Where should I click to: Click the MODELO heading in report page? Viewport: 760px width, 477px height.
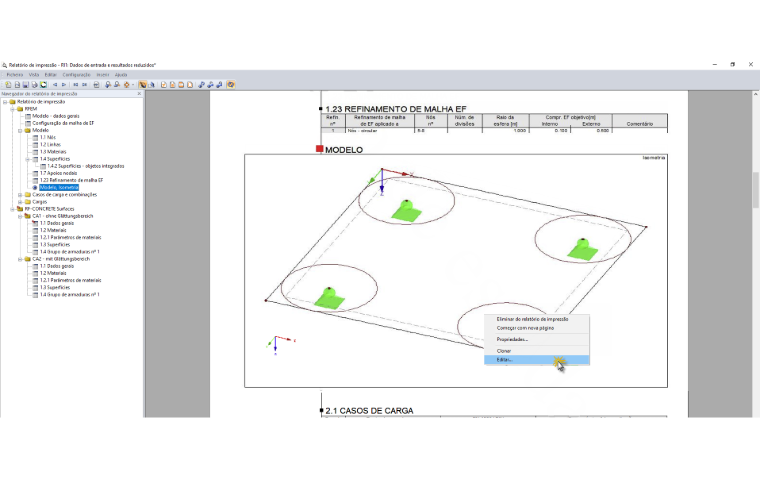(344, 150)
